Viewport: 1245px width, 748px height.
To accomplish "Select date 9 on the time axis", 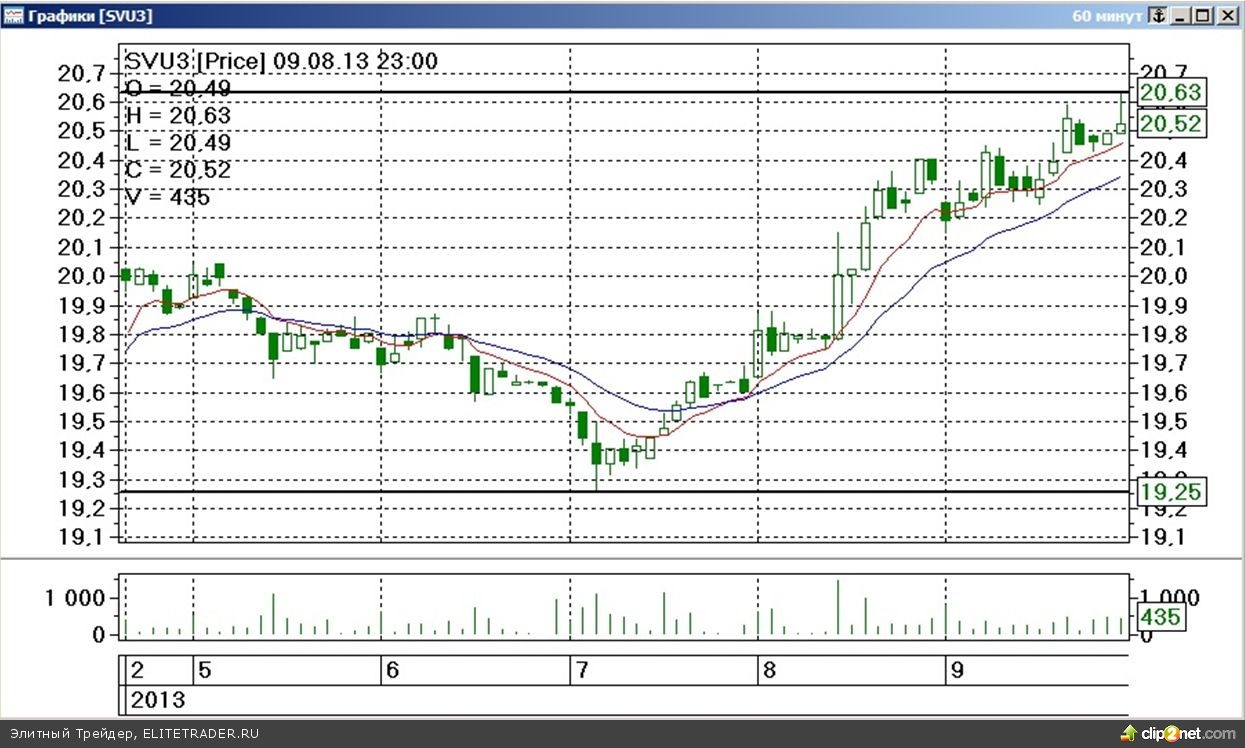I will pyautogui.click(x=956, y=670).
